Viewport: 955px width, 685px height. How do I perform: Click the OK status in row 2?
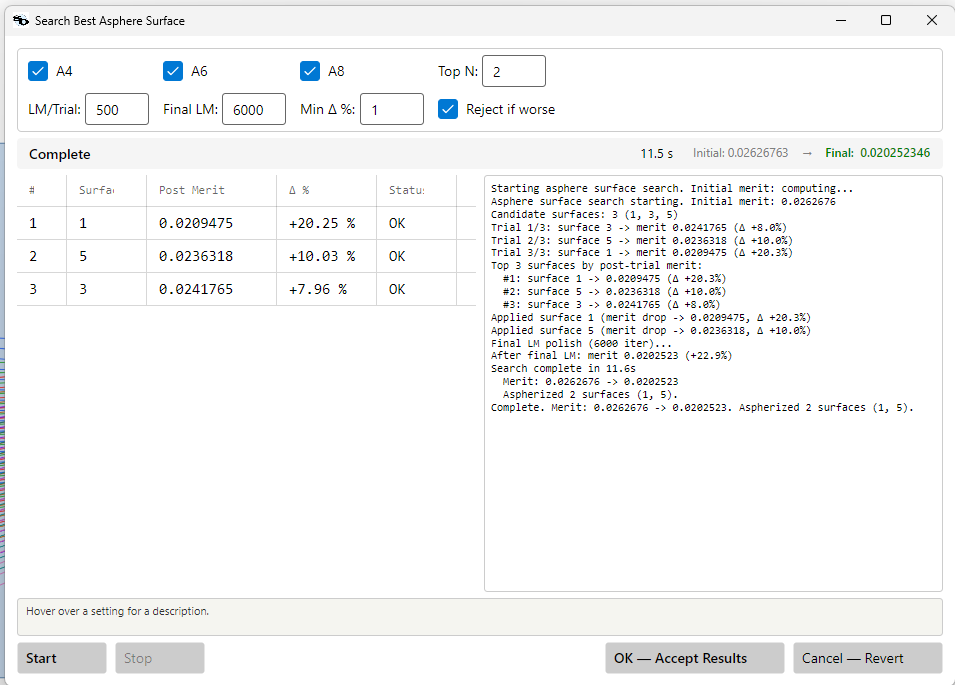tap(416, 256)
